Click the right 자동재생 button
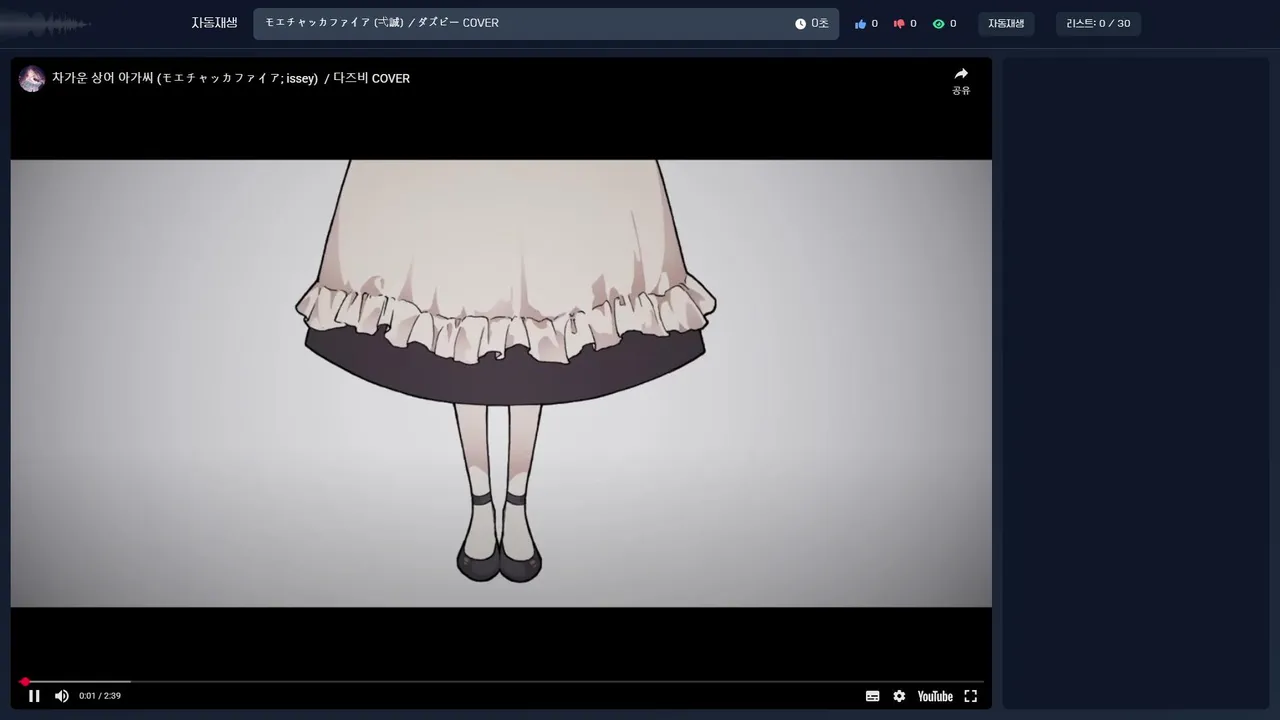This screenshot has height=720, width=1280. (x=1006, y=24)
